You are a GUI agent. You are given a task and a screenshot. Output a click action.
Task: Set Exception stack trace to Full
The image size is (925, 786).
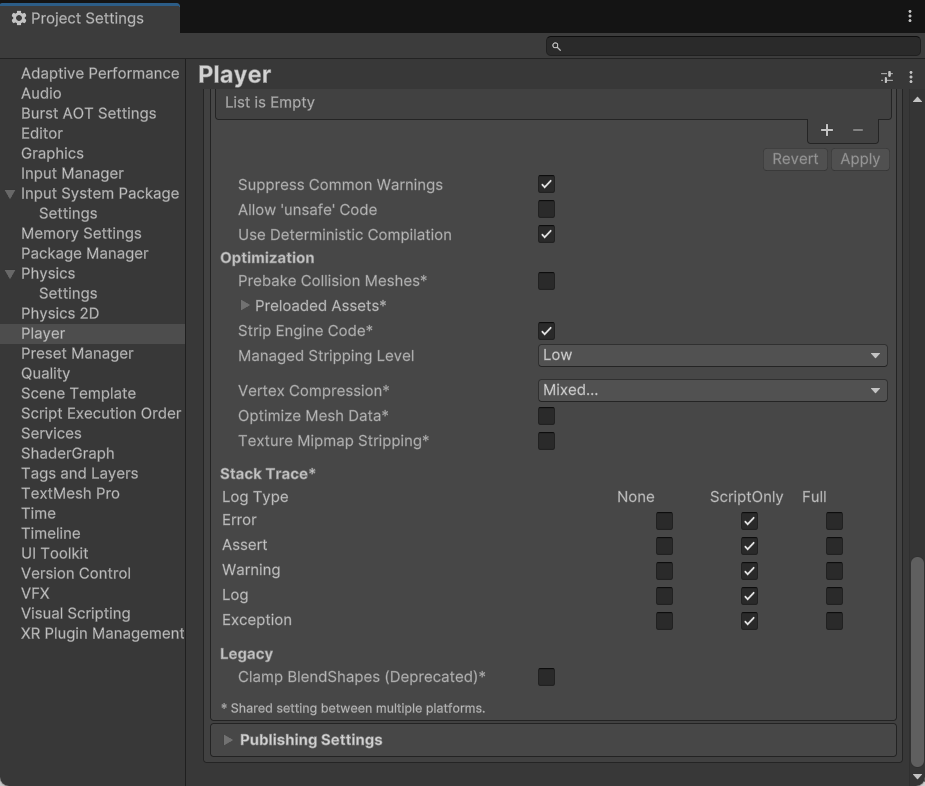(834, 621)
